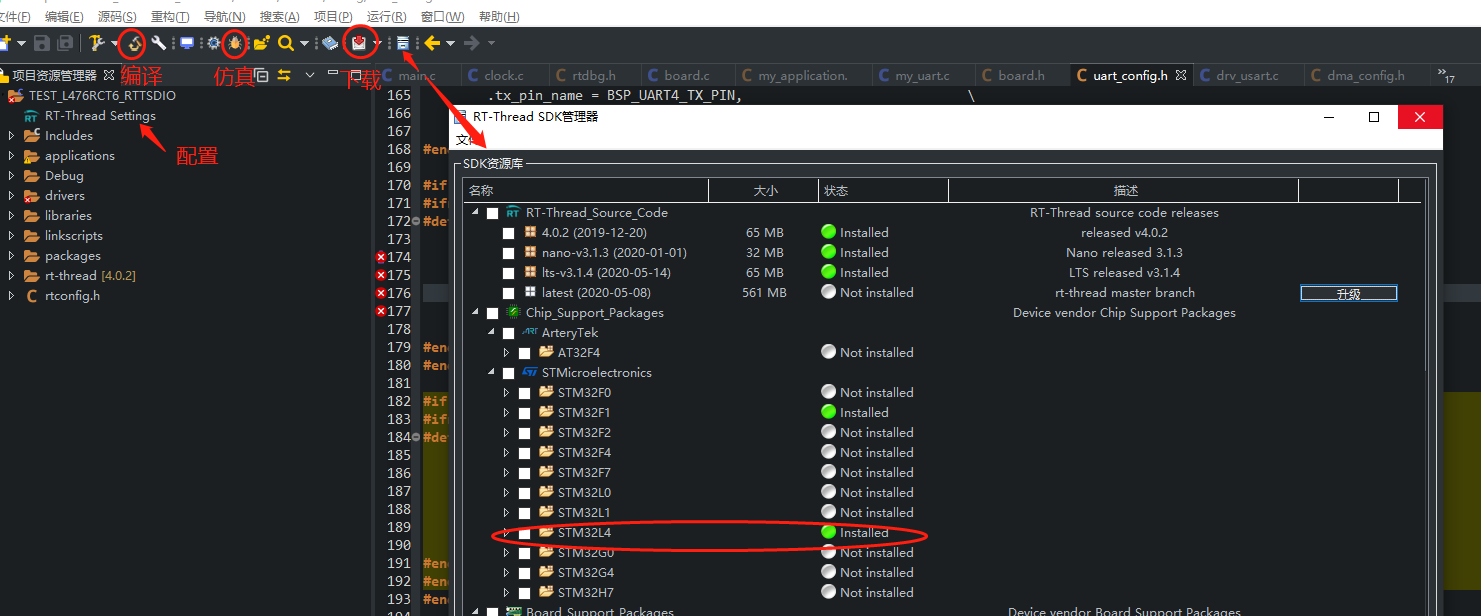Check the STM32L4 package checkbox
Viewport: 1481px width, 616px height.
pyautogui.click(x=524, y=532)
